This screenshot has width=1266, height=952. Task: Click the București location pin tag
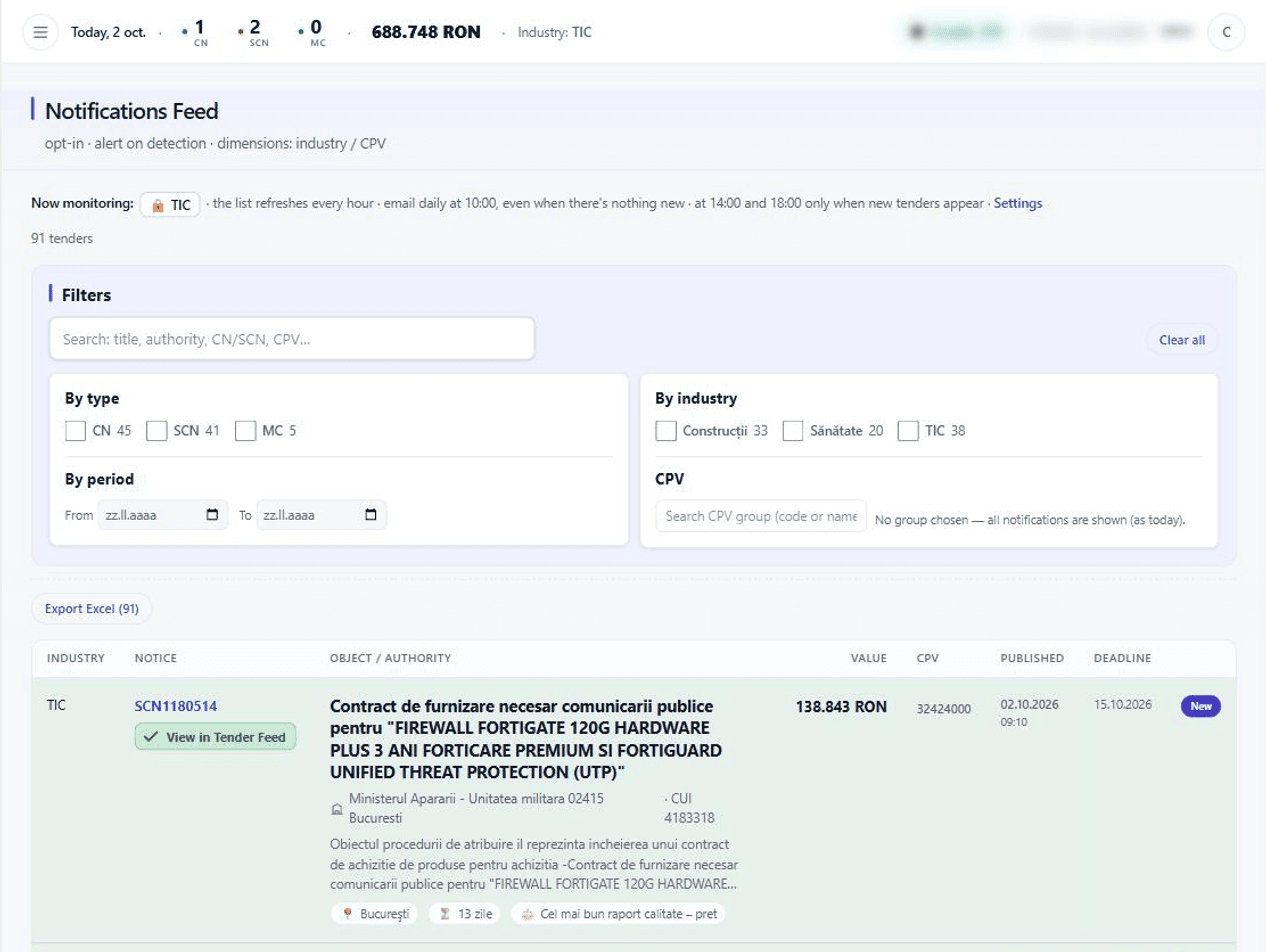[376, 914]
